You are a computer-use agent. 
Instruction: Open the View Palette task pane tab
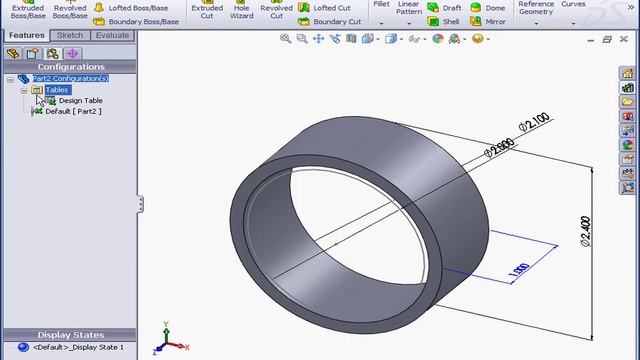click(x=627, y=130)
